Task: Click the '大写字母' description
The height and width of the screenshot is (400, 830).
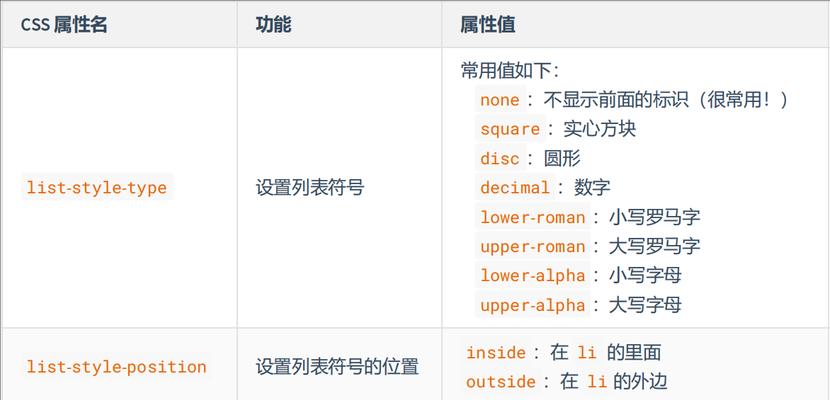Action: [645, 305]
